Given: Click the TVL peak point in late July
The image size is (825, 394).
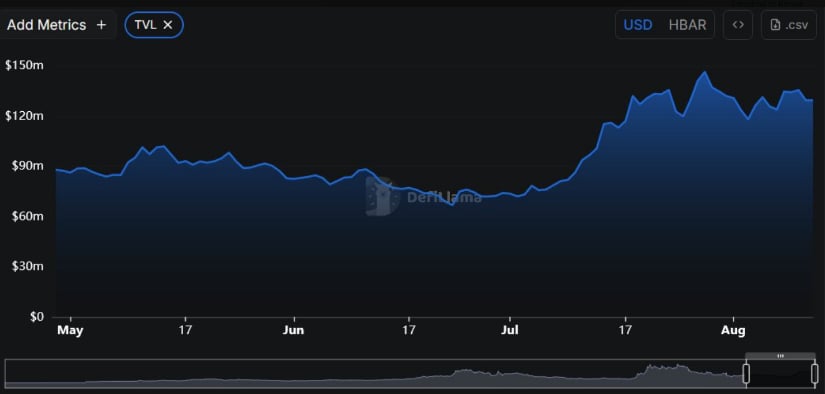Looking at the screenshot, I should pyautogui.click(x=705, y=72).
